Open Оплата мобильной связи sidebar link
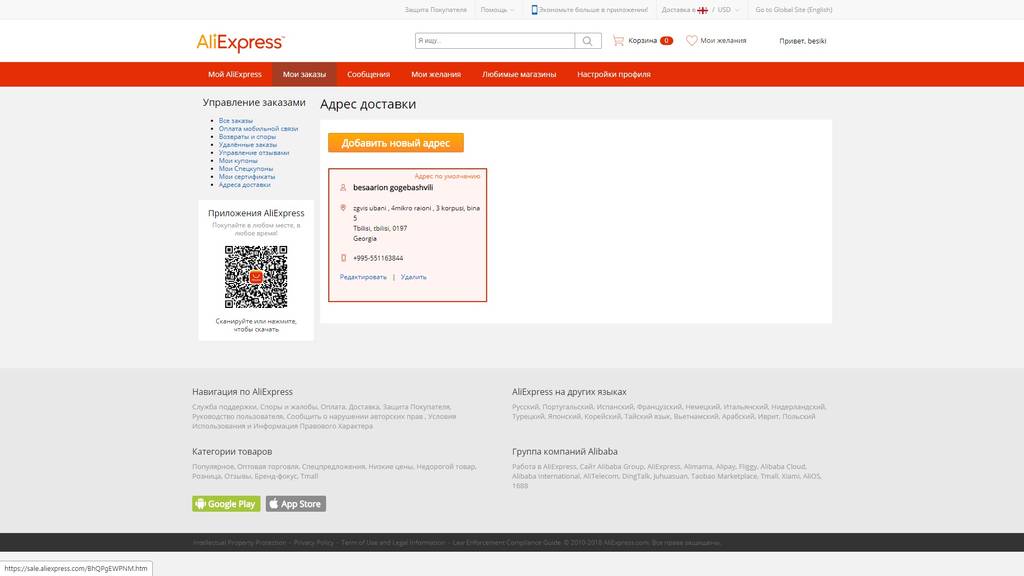 pyautogui.click(x=258, y=129)
